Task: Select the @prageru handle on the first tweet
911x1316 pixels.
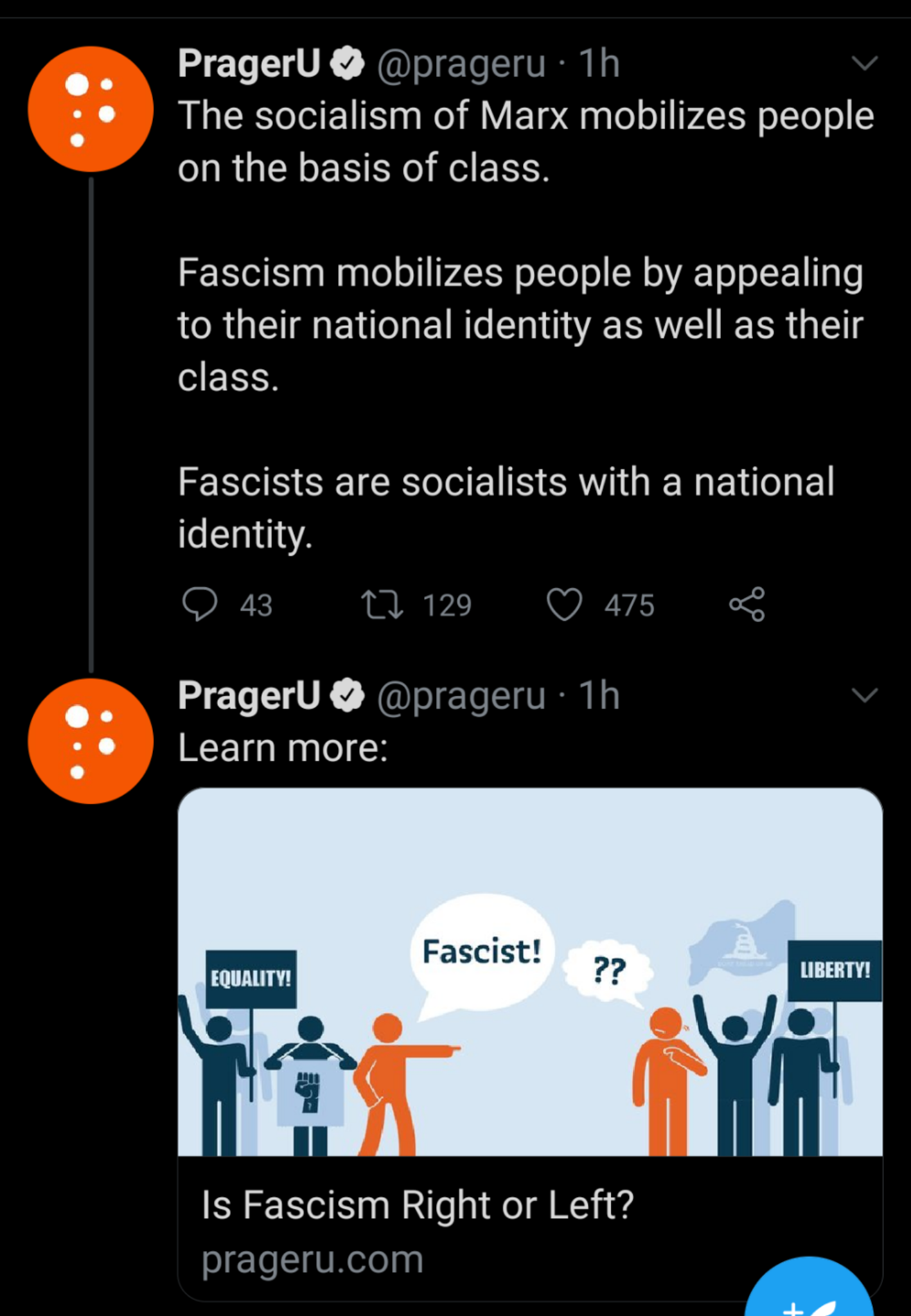Action: 459,62
